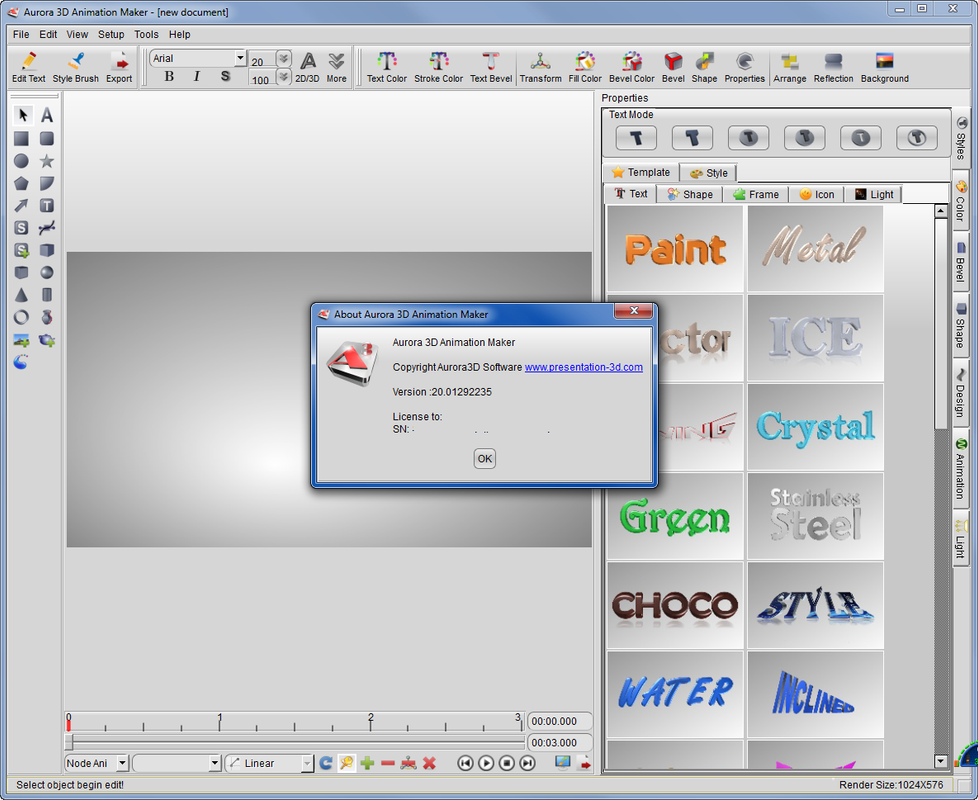Viewport: 978px width, 800px height.
Task: Add a keyframe with the green plus
Action: [x=367, y=763]
